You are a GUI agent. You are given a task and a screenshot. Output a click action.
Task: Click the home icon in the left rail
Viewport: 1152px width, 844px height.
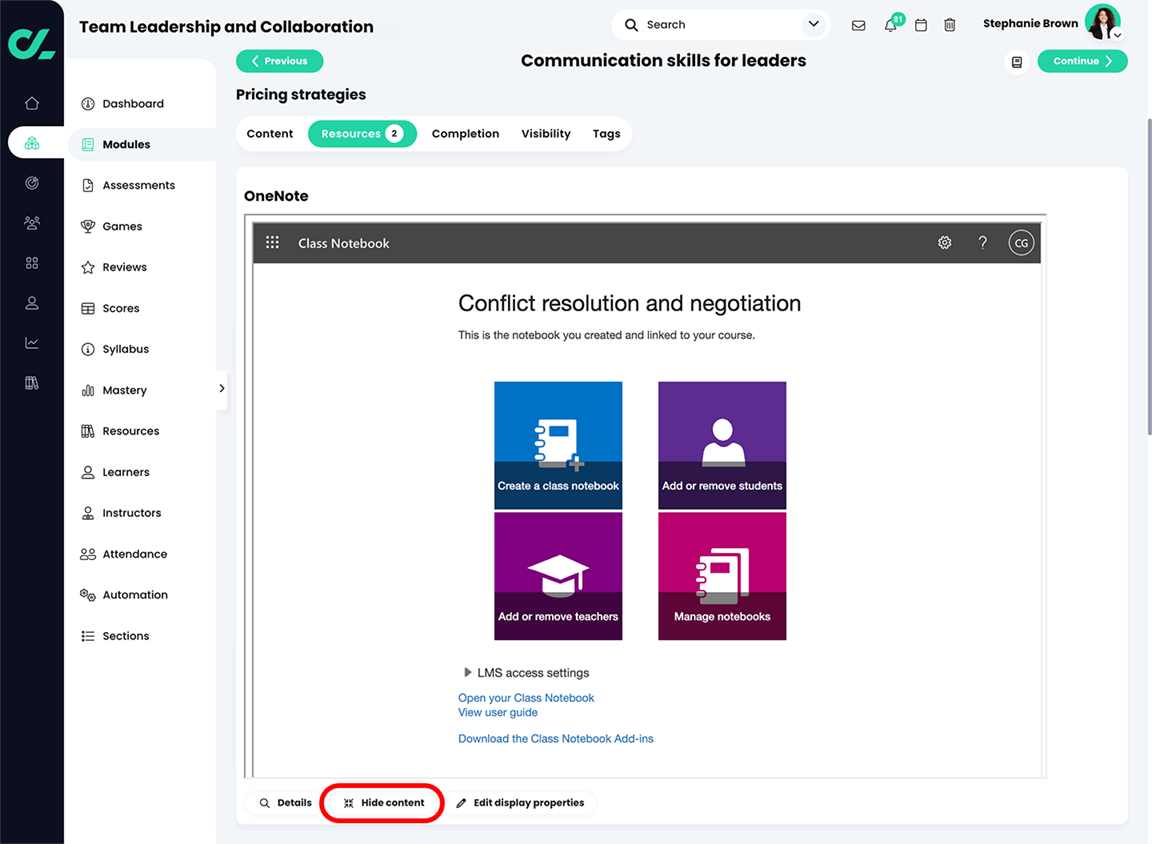tap(32, 103)
